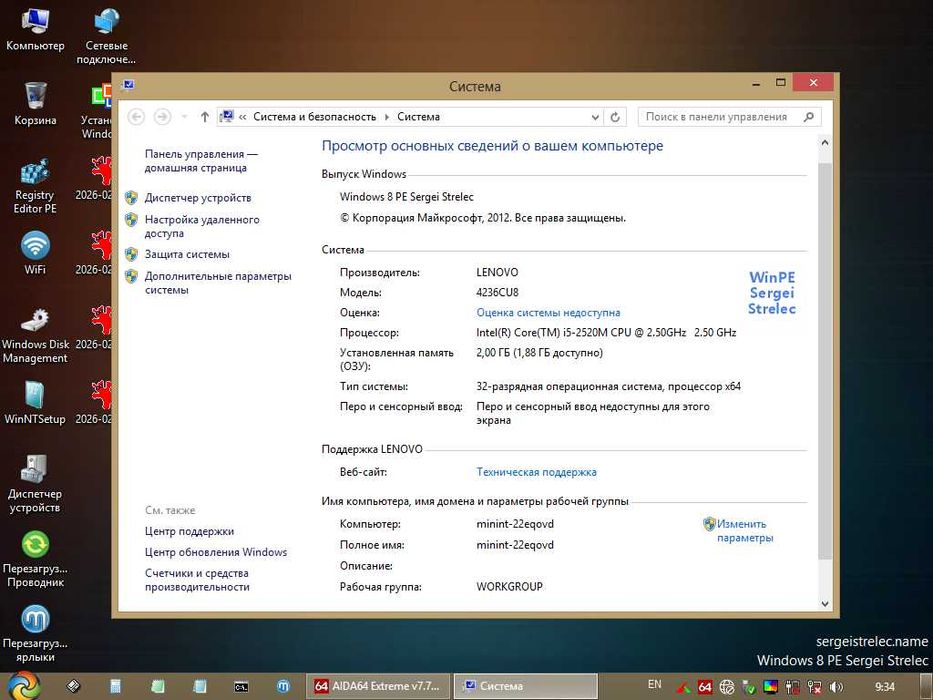Viewport: 933px width, 700px height.
Task: Open Техническая поддержка website link
Action: coord(536,472)
